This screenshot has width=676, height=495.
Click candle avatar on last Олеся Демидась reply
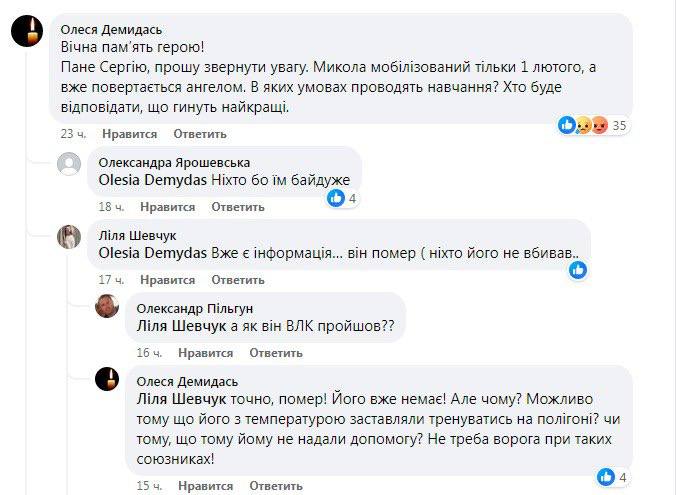click(107, 380)
